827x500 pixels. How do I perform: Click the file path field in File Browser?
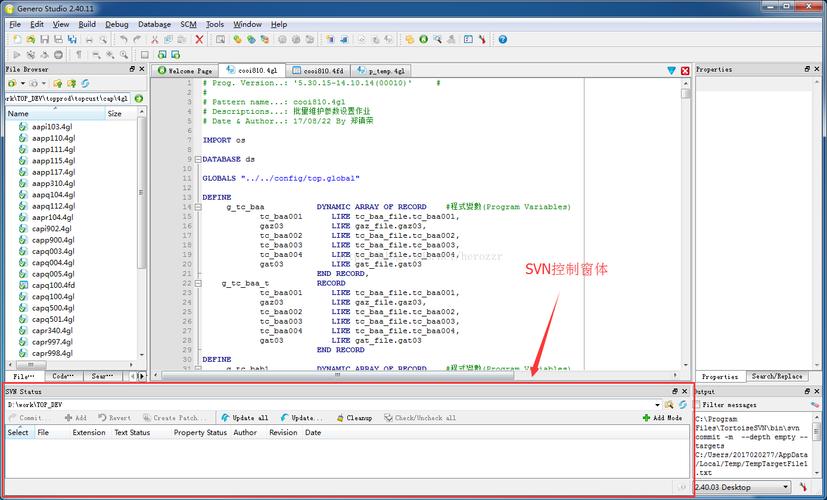pyautogui.click(x=68, y=99)
